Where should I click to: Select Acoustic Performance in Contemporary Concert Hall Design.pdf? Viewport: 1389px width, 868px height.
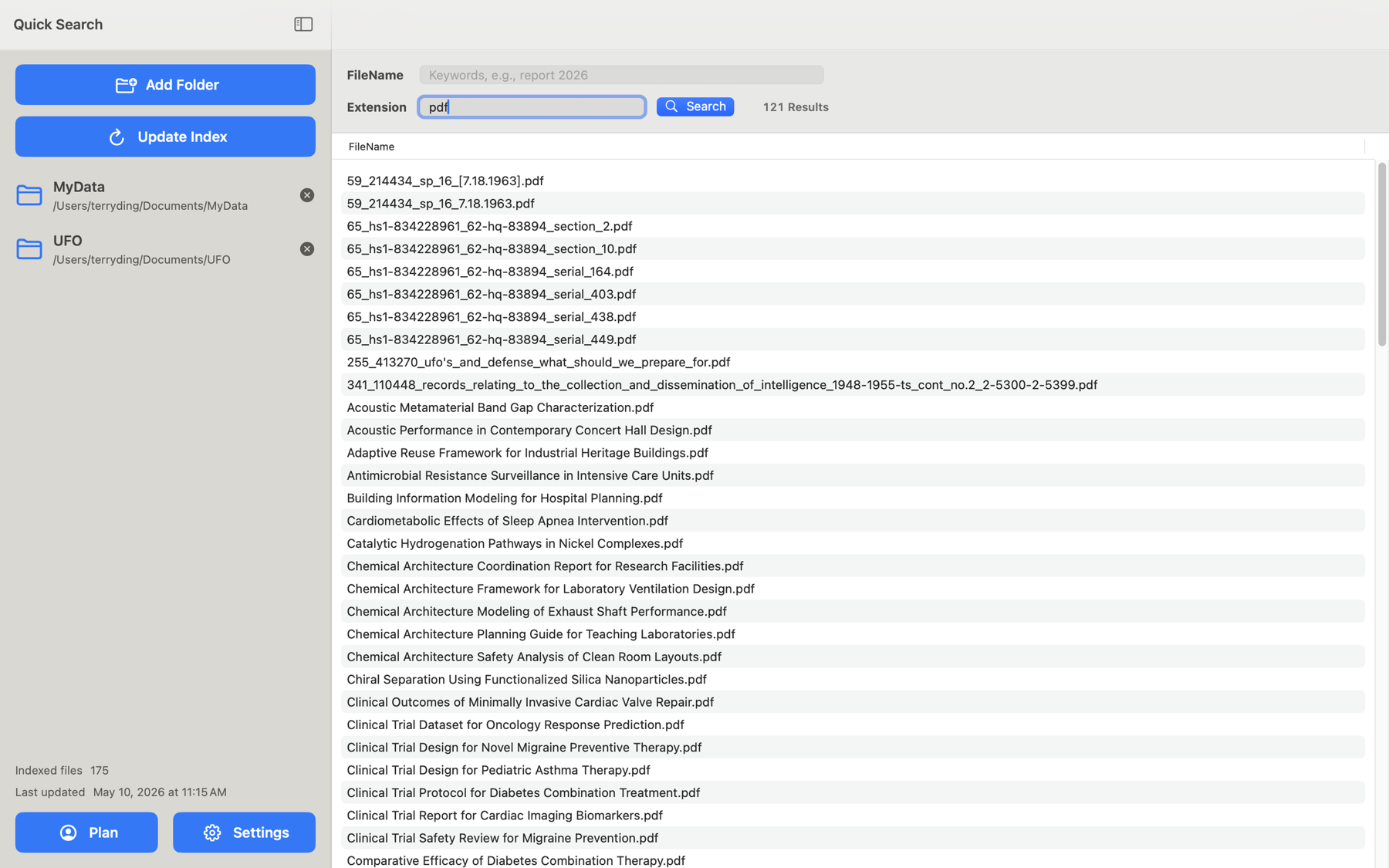(x=853, y=431)
